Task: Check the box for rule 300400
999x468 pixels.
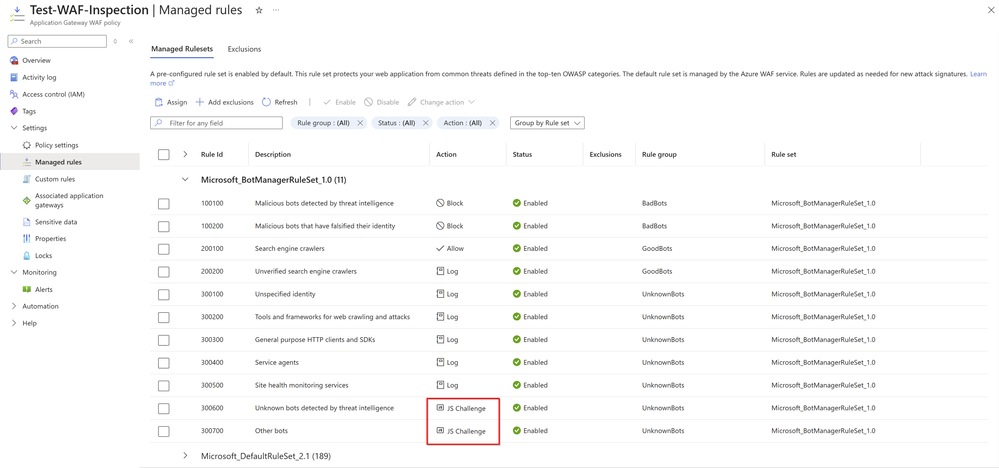Action: click(x=164, y=363)
